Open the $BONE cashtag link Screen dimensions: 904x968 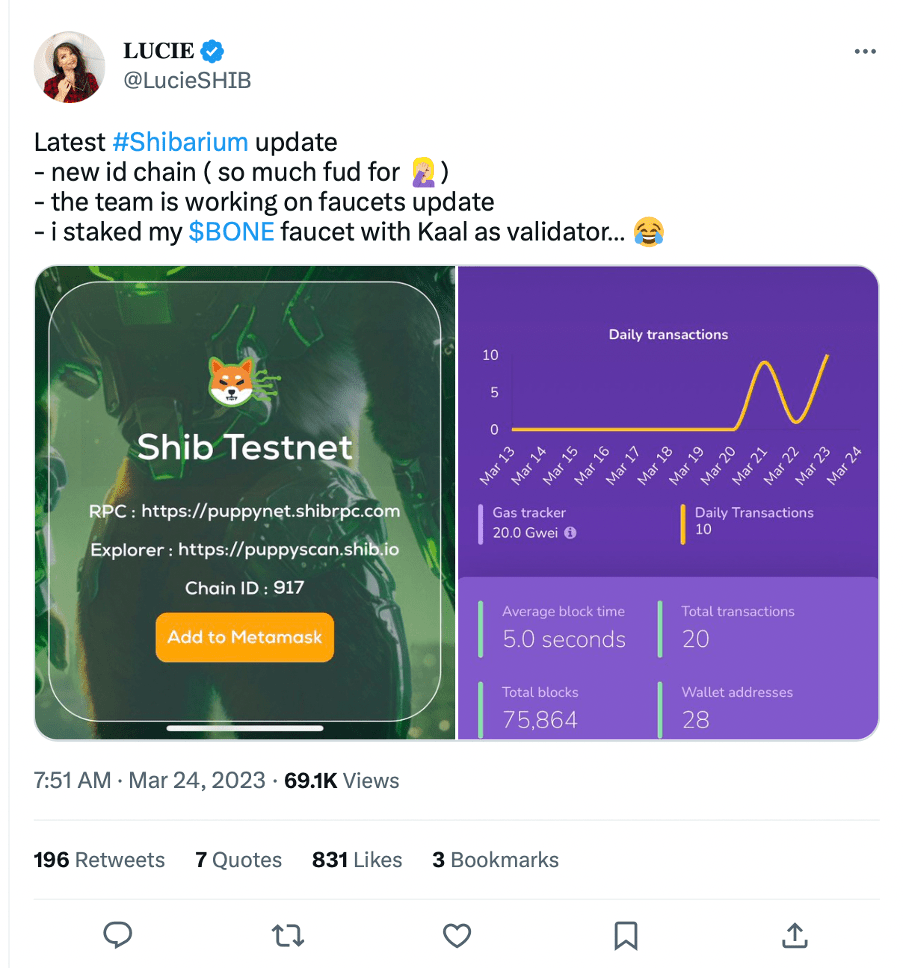coord(231,233)
